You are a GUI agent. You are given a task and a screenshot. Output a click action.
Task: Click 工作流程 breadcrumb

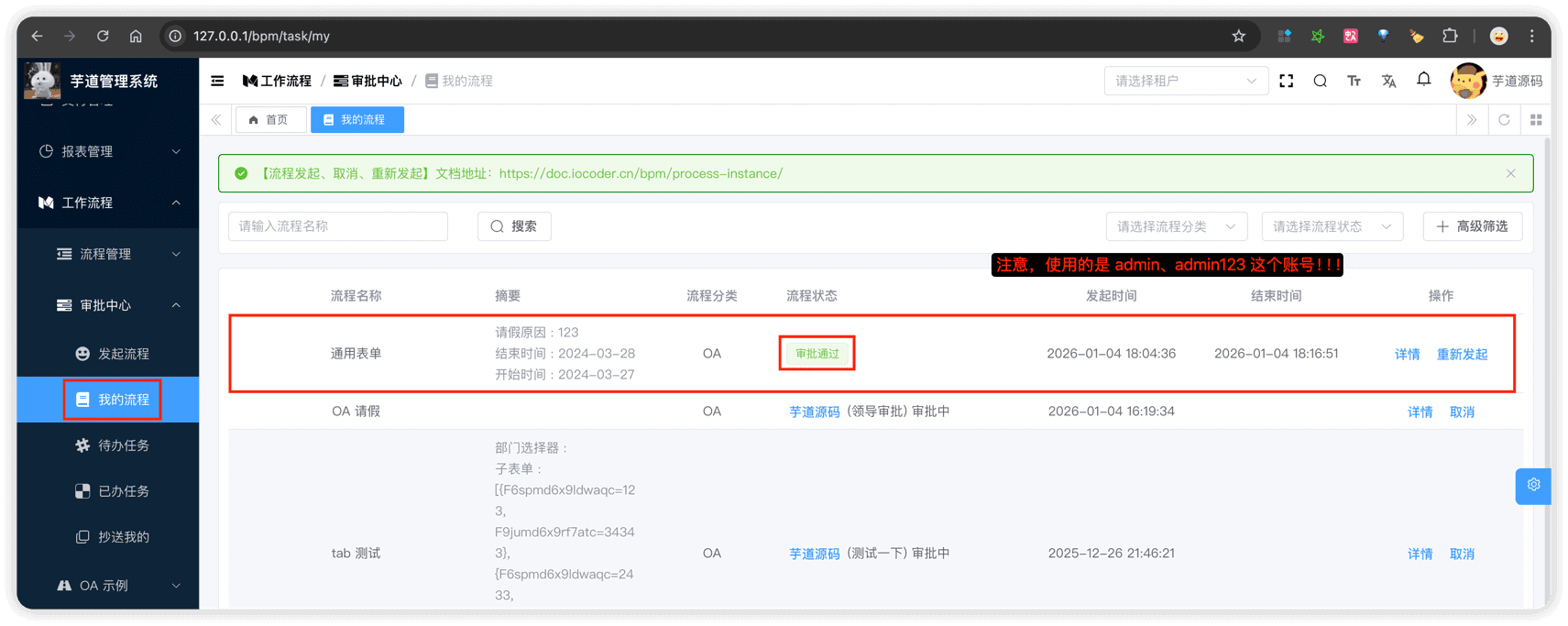pyautogui.click(x=277, y=81)
